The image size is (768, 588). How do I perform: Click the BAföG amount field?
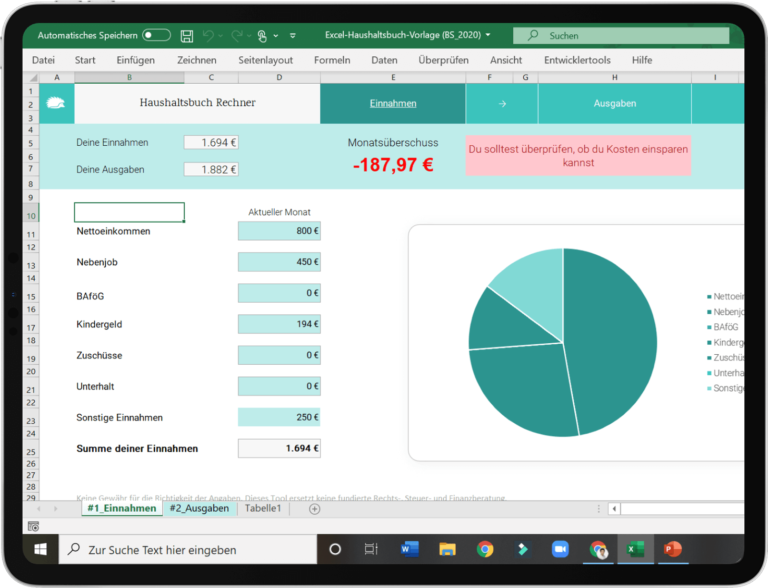point(279,293)
